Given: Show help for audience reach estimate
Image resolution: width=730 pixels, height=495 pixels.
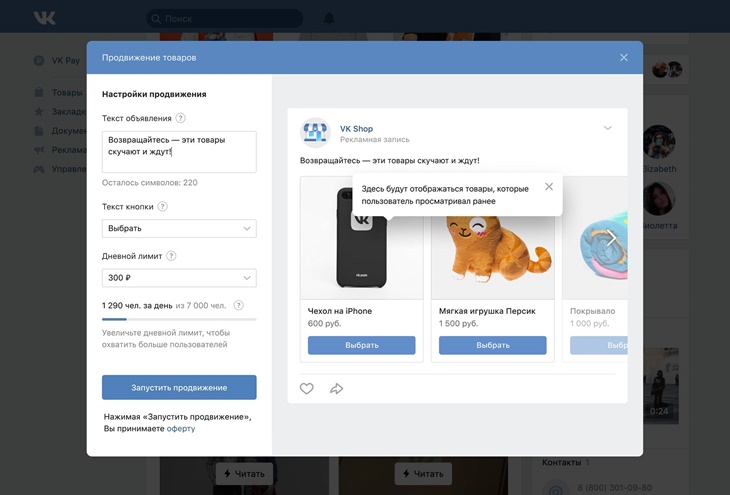Looking at the screenshot, I should coord(238,305).
